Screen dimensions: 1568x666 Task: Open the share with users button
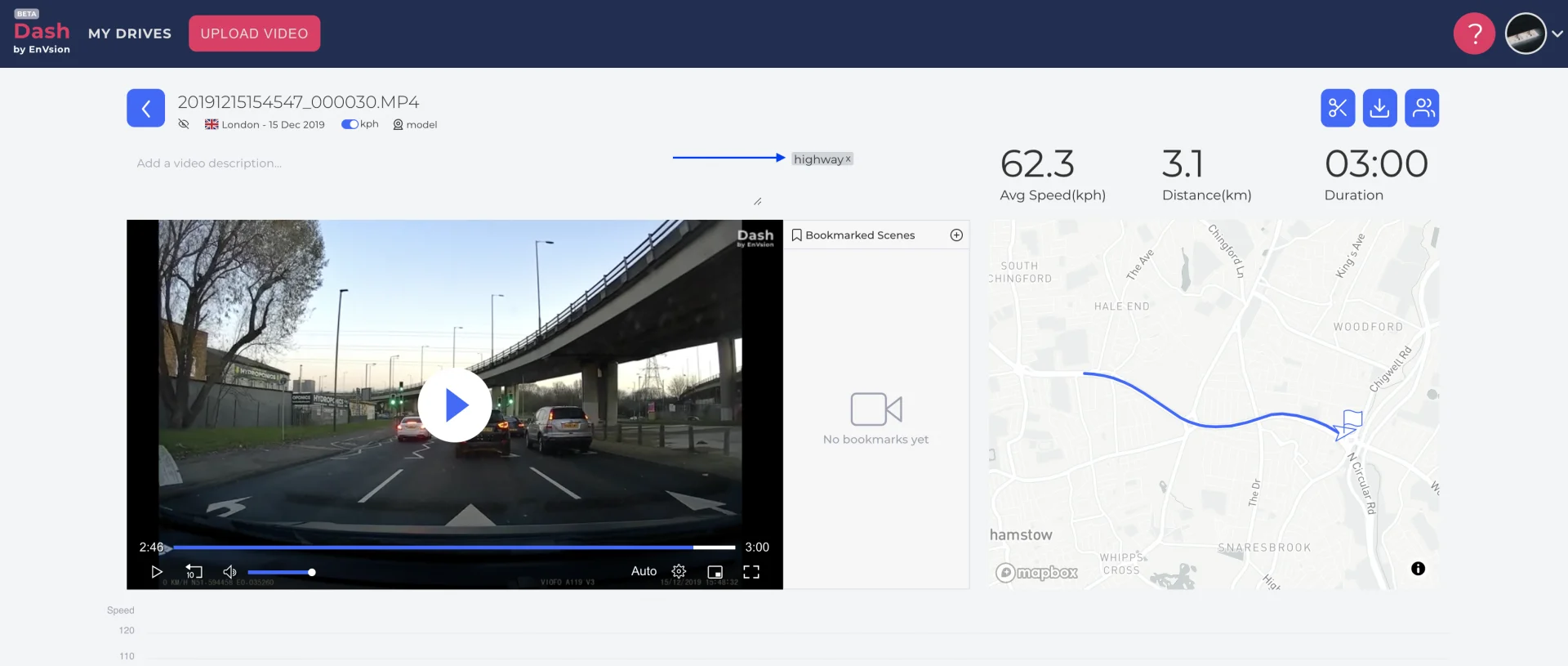click(x=1422, y=108)
